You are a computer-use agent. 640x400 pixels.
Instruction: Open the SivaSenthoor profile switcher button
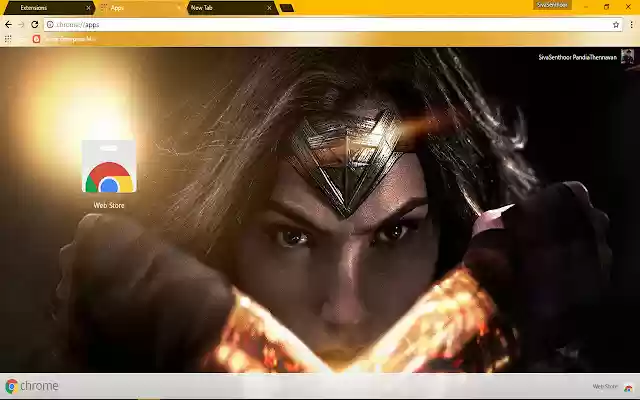(552, 5)
